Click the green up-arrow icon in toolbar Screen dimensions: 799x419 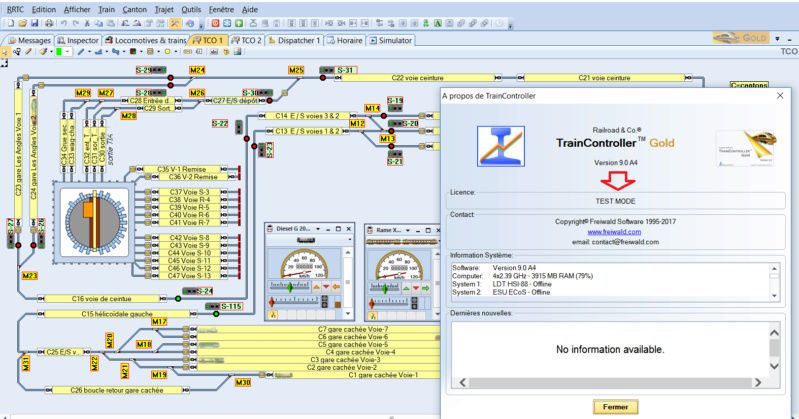238,23
